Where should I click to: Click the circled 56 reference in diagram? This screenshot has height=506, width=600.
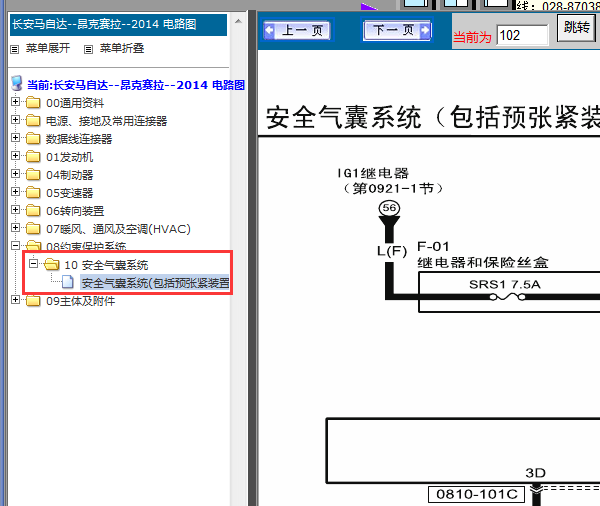389,208
